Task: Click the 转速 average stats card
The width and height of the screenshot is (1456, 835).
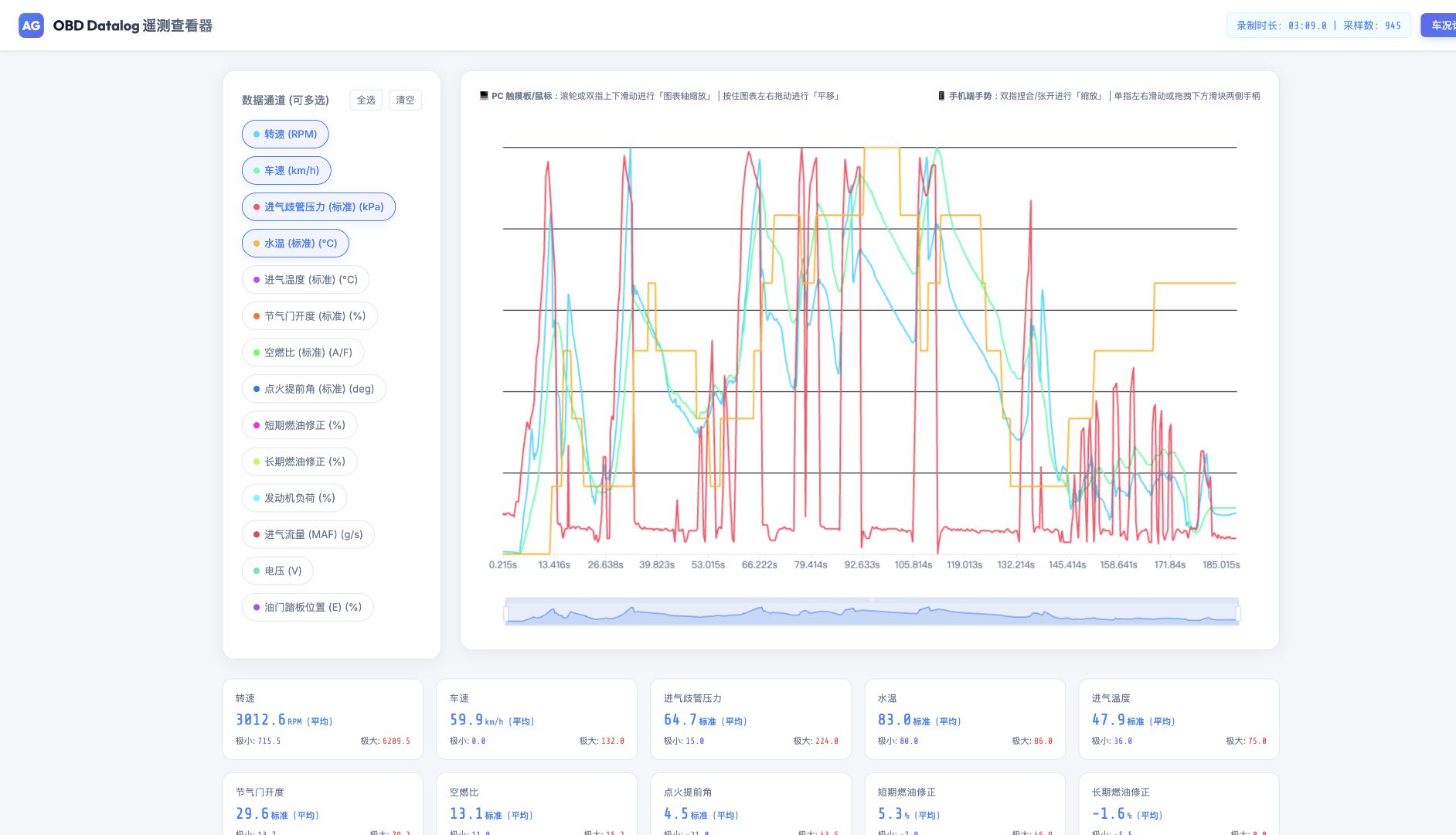Action: click(323, 719)
